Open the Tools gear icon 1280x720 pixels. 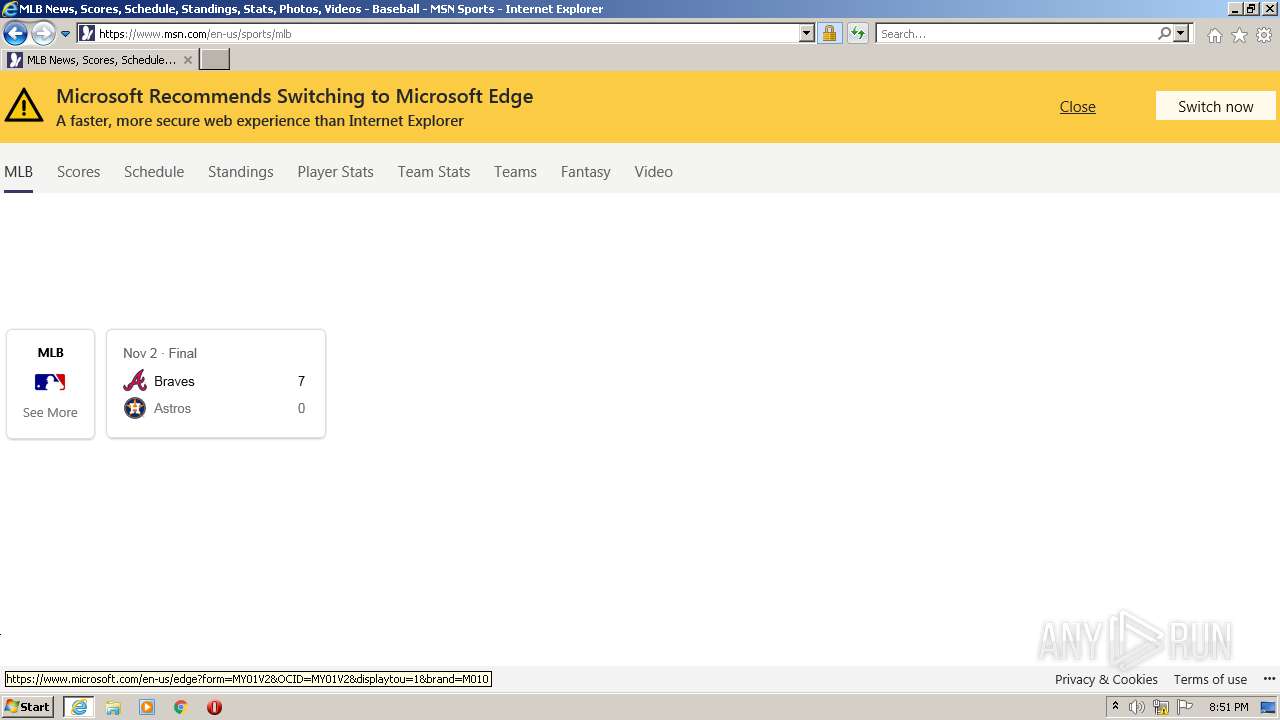point(1264,35)
